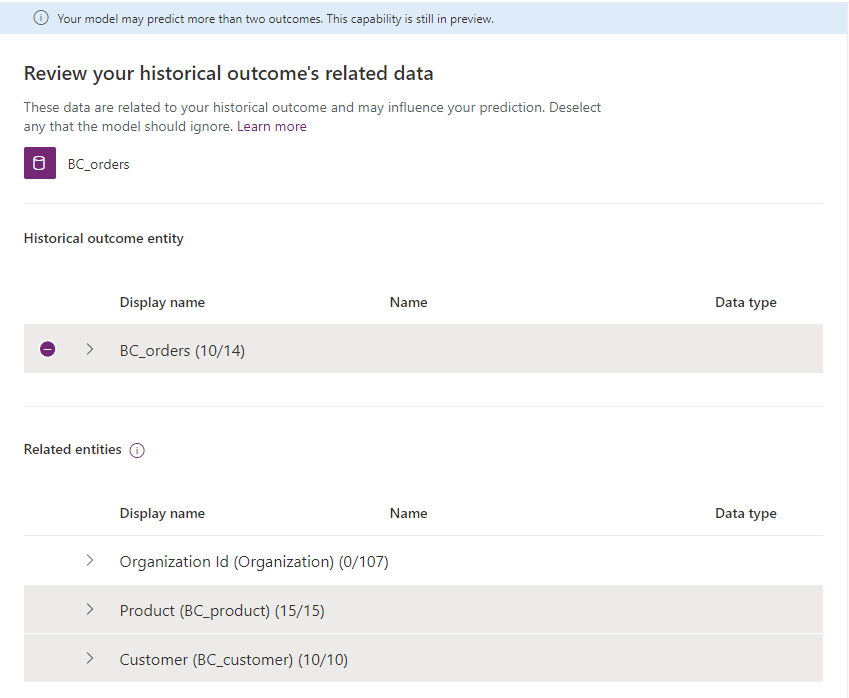Open the Learn more link
Viewport: 849px width, 698px height.
[x=272, y=127]
